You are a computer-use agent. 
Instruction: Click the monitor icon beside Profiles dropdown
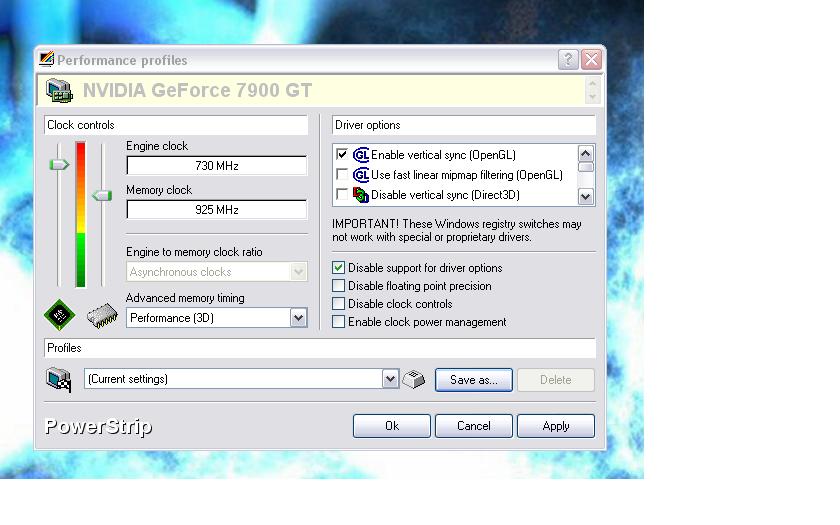click(x=59, y=380)
